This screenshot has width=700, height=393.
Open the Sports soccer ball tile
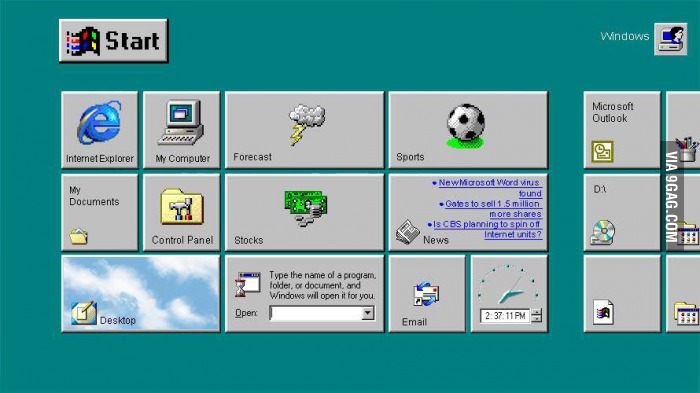(x=468, y=130)
